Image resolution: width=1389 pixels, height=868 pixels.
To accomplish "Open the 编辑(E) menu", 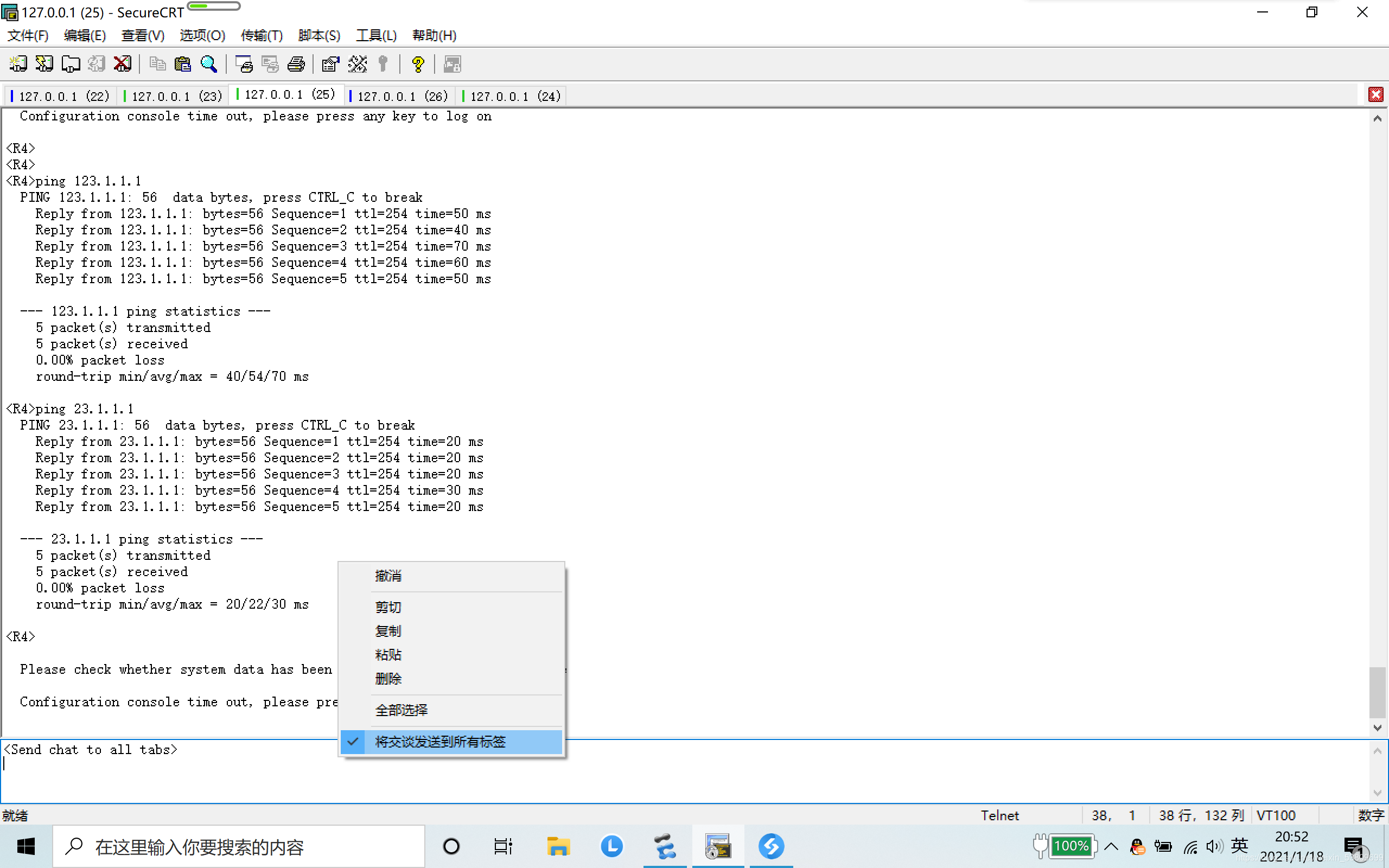I will [x=85, y=36].
